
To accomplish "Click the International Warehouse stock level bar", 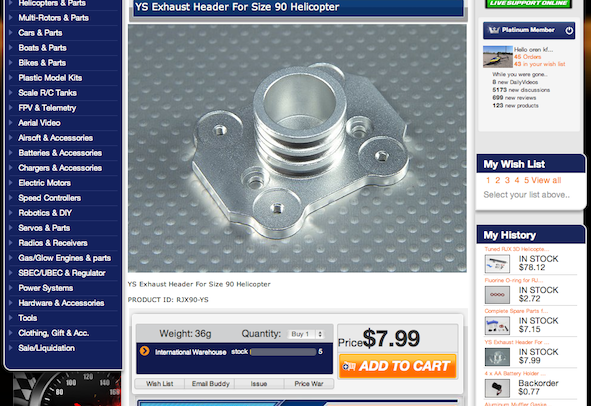I will click(283, 352).
